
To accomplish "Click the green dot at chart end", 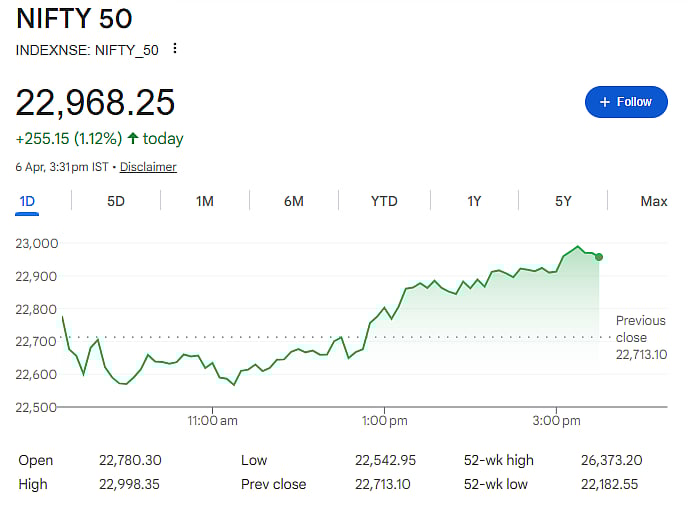I will click(598, 257).
